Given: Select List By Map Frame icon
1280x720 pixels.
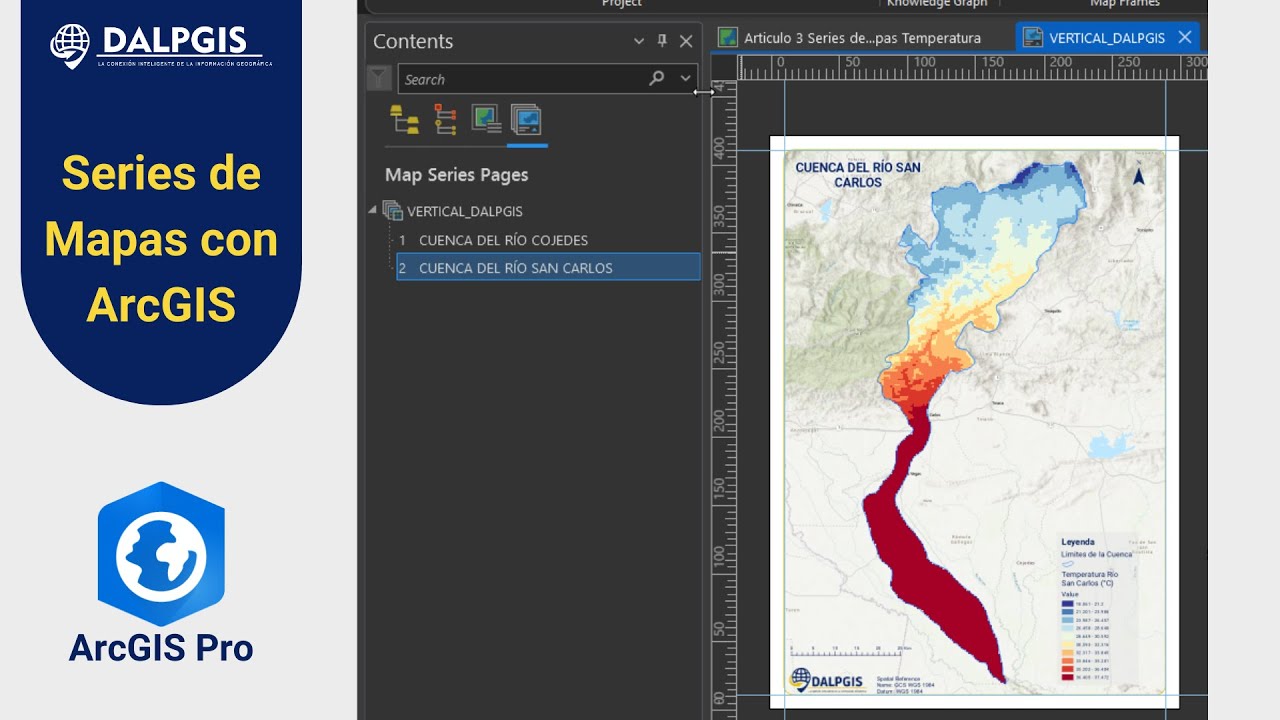Looking at the screenshot, I should tap(486, 120).
